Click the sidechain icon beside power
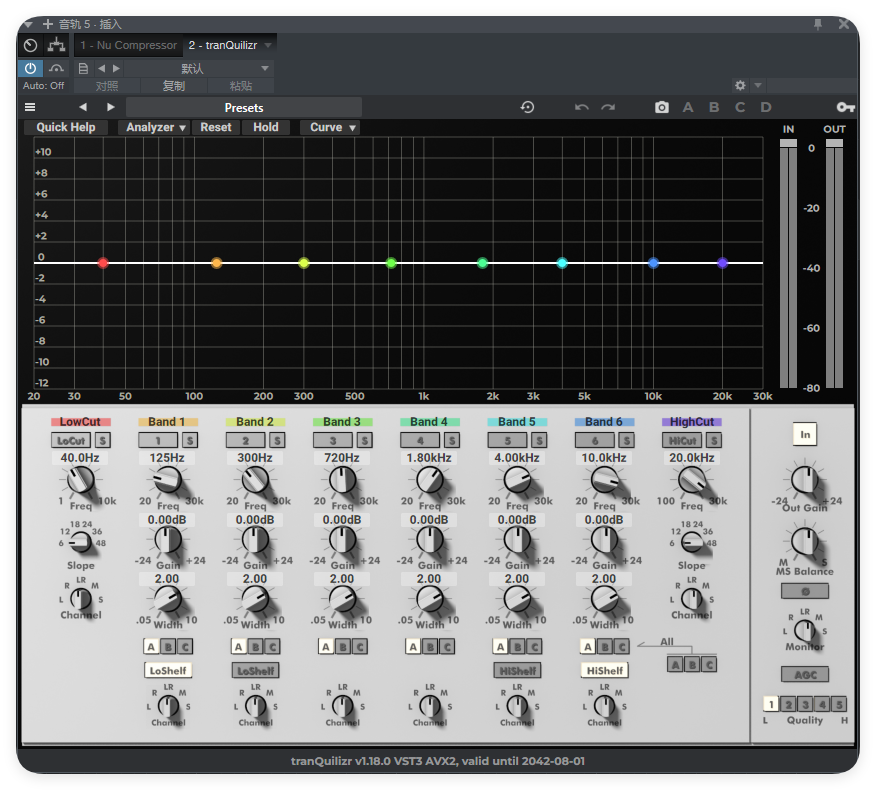 (x=56, y=68)
